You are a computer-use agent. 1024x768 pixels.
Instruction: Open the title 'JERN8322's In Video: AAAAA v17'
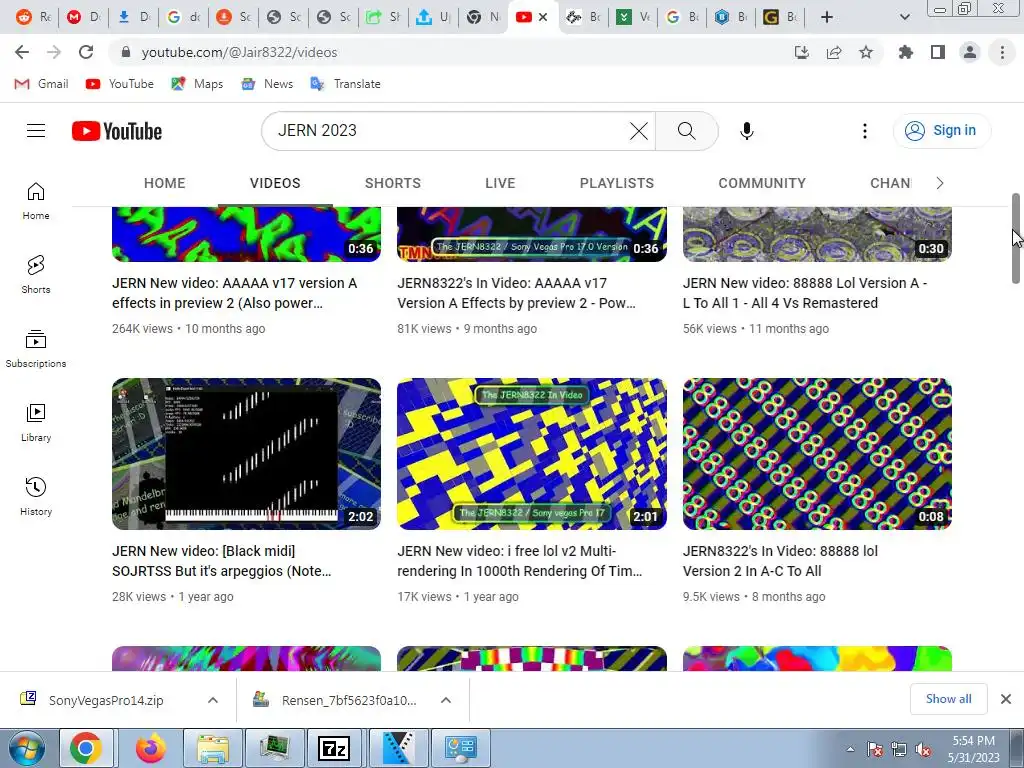516,293
